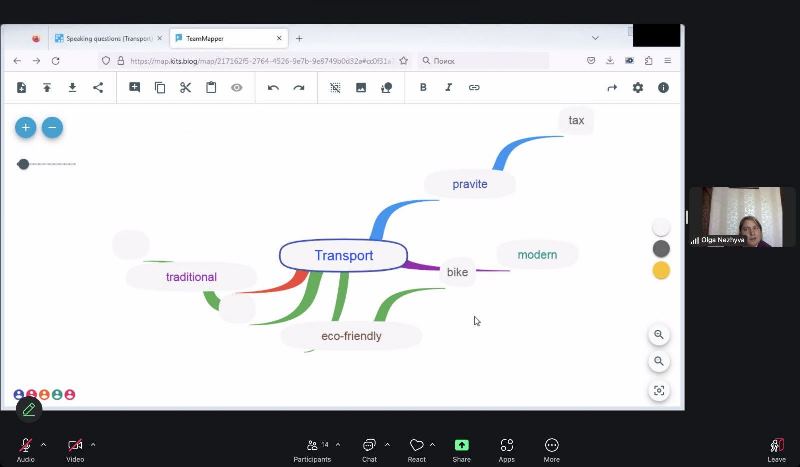Copy the selected node
Image resolution: width=800 pixels, height=467 pixels.
click(x=160, y=88)
